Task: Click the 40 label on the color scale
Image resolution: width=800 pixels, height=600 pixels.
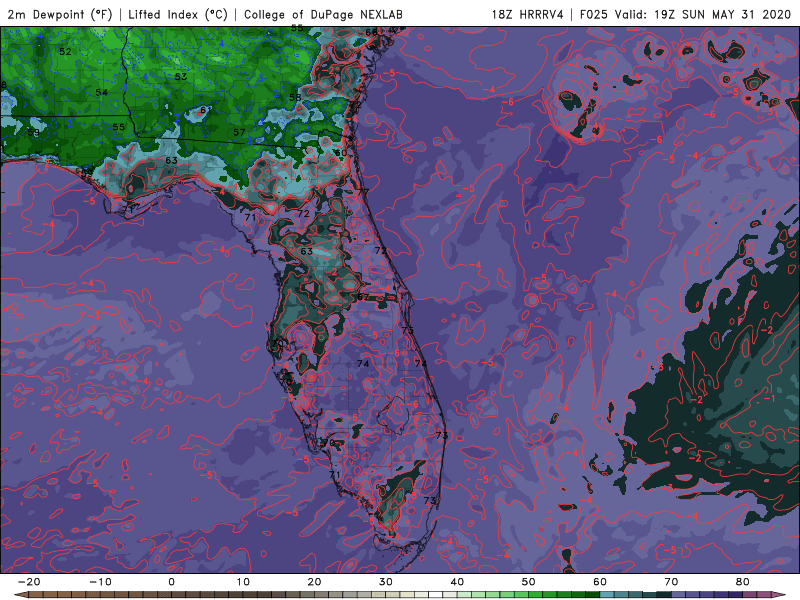Action: point(457,582)
